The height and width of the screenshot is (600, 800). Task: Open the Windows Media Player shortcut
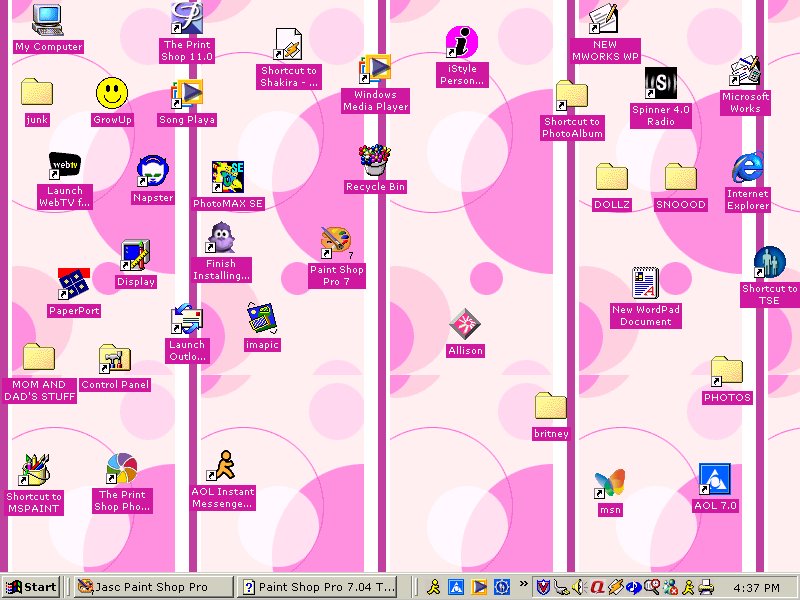[x=375, y=70]
